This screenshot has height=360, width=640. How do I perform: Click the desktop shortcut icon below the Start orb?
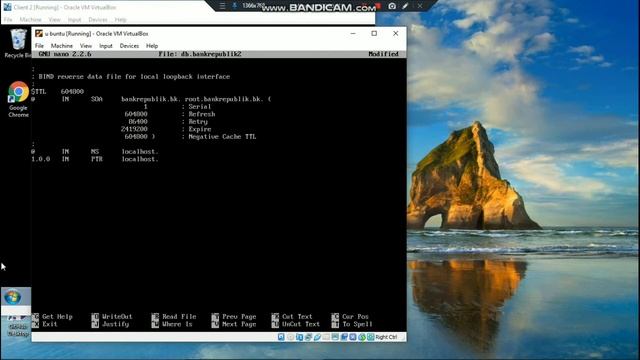click(18, 327)
